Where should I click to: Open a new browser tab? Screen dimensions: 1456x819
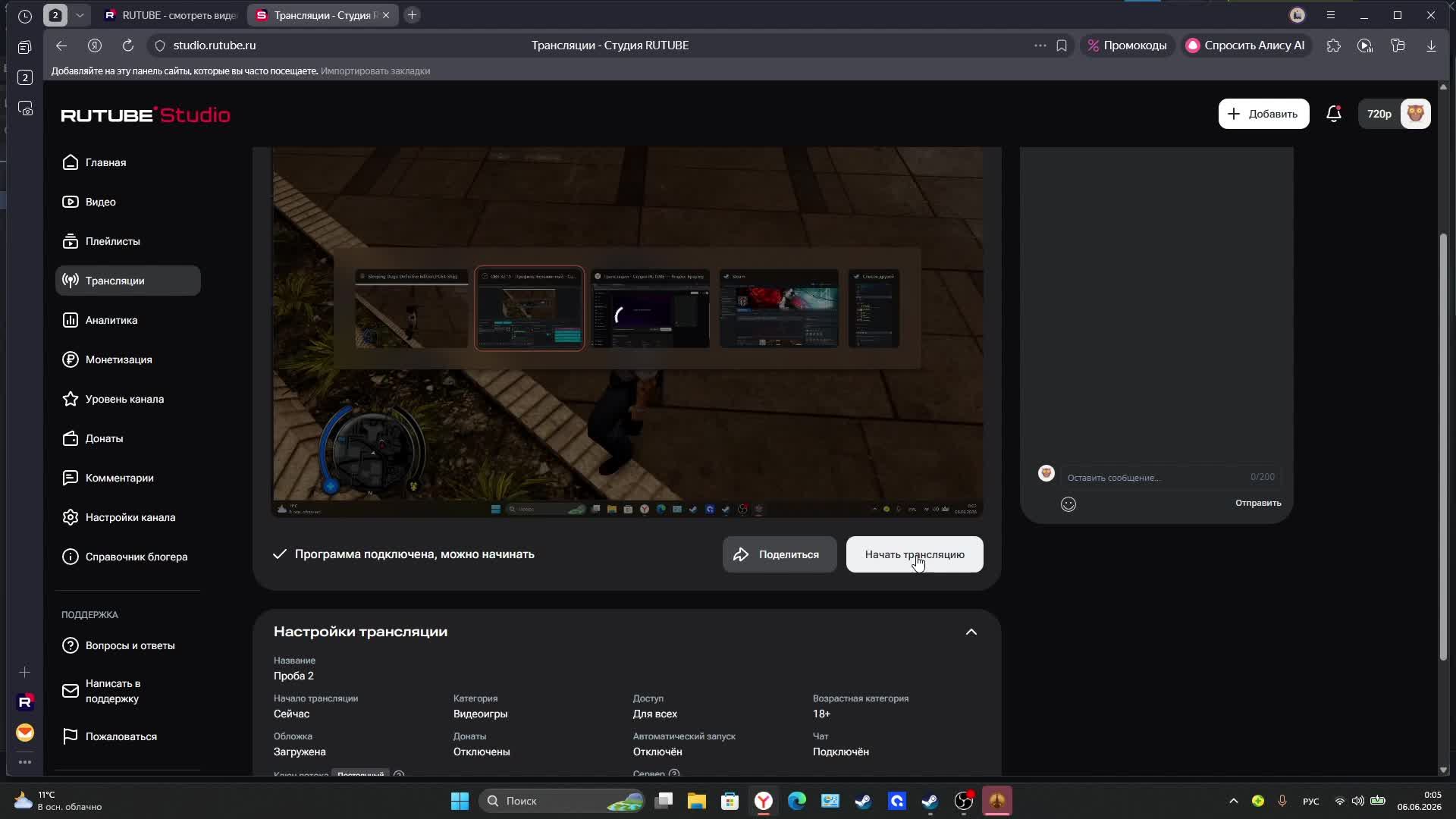click(x=412, y=15)
